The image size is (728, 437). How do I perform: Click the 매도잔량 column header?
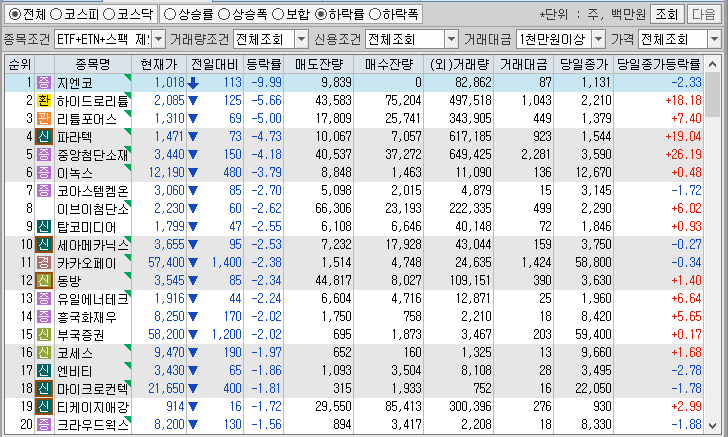coord(318,65)
